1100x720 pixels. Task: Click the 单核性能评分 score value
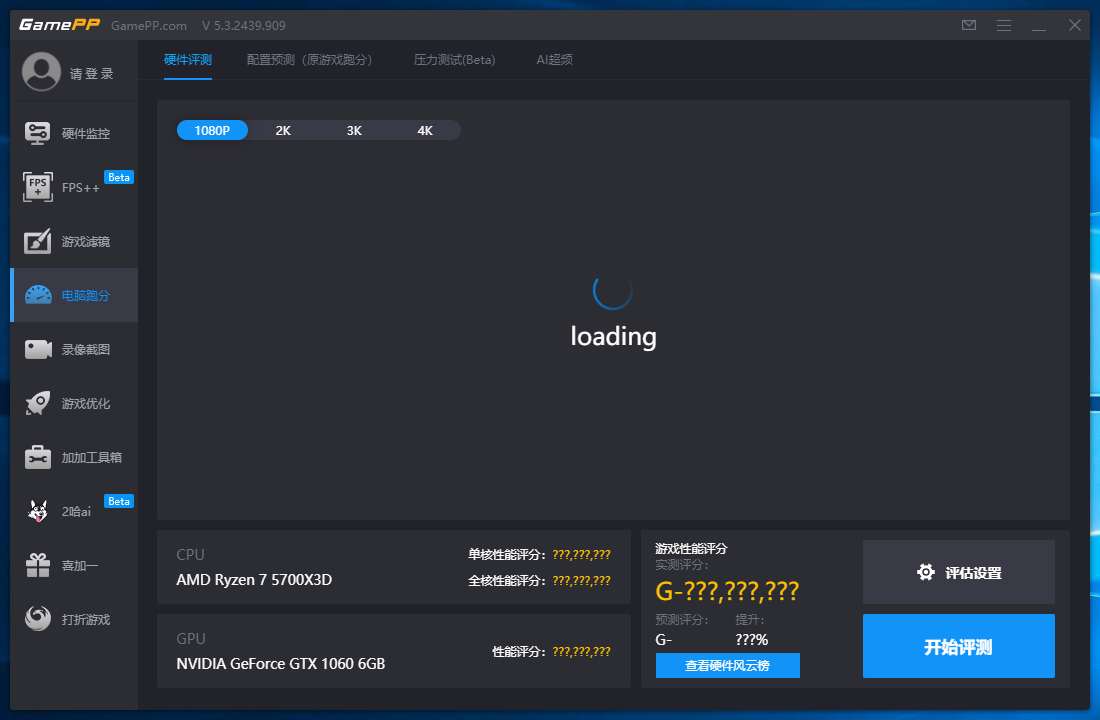point(582,554)
